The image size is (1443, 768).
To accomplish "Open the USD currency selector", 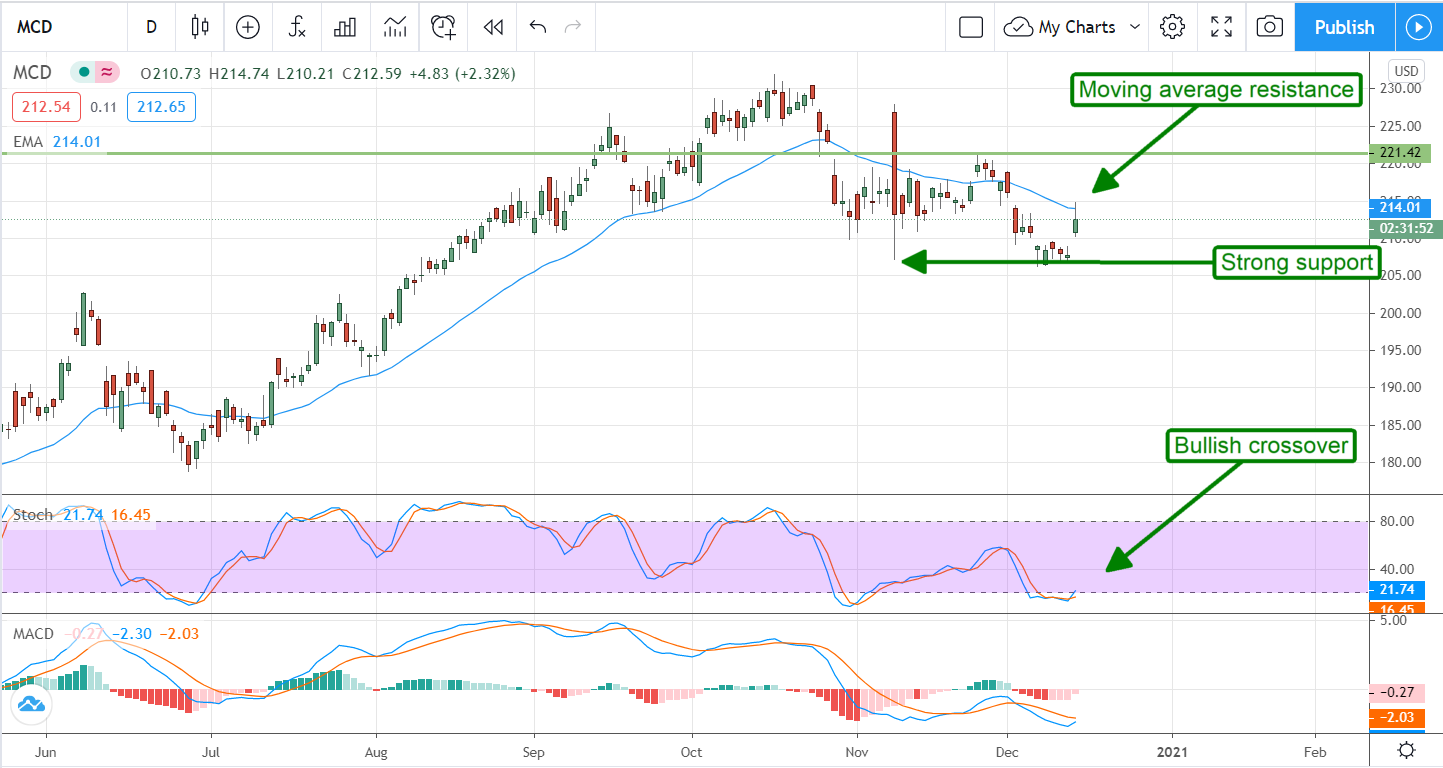I will click(x=1405, y=71).
